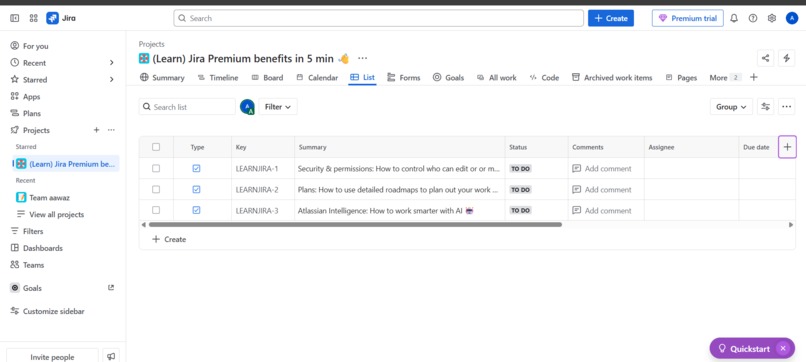Open the settings gear icon

772,18
